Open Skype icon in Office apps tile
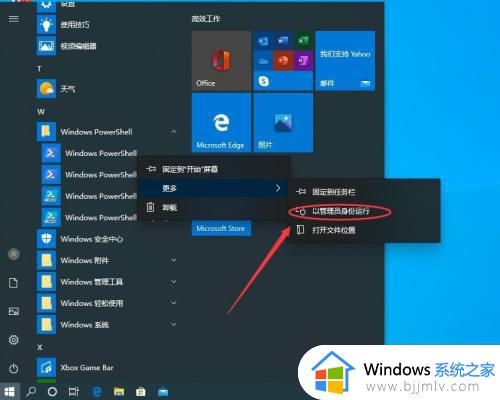This screenshot has width=500, height=400. point(264,81)
